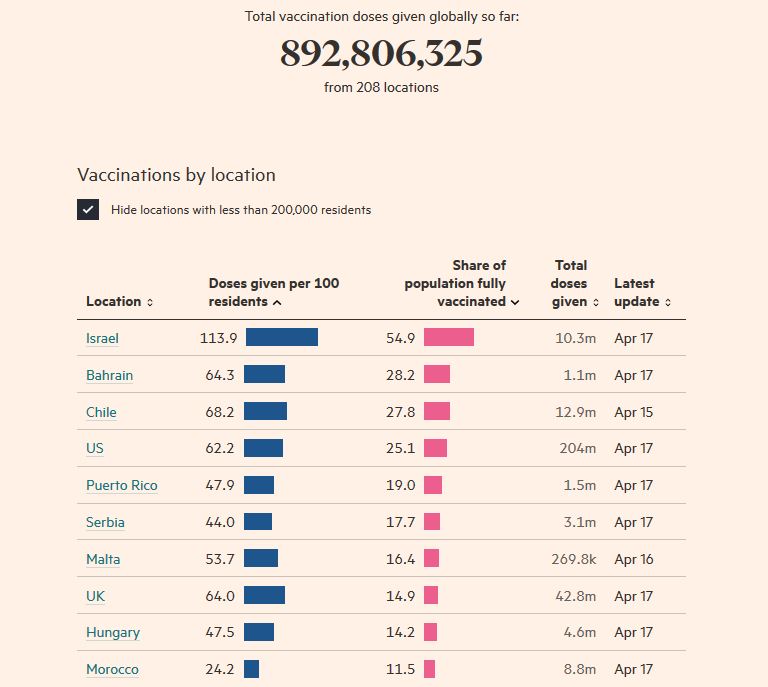768x687 pixels.
Task: Open the Bahrain location link
Action: click(x=109, y=376)
